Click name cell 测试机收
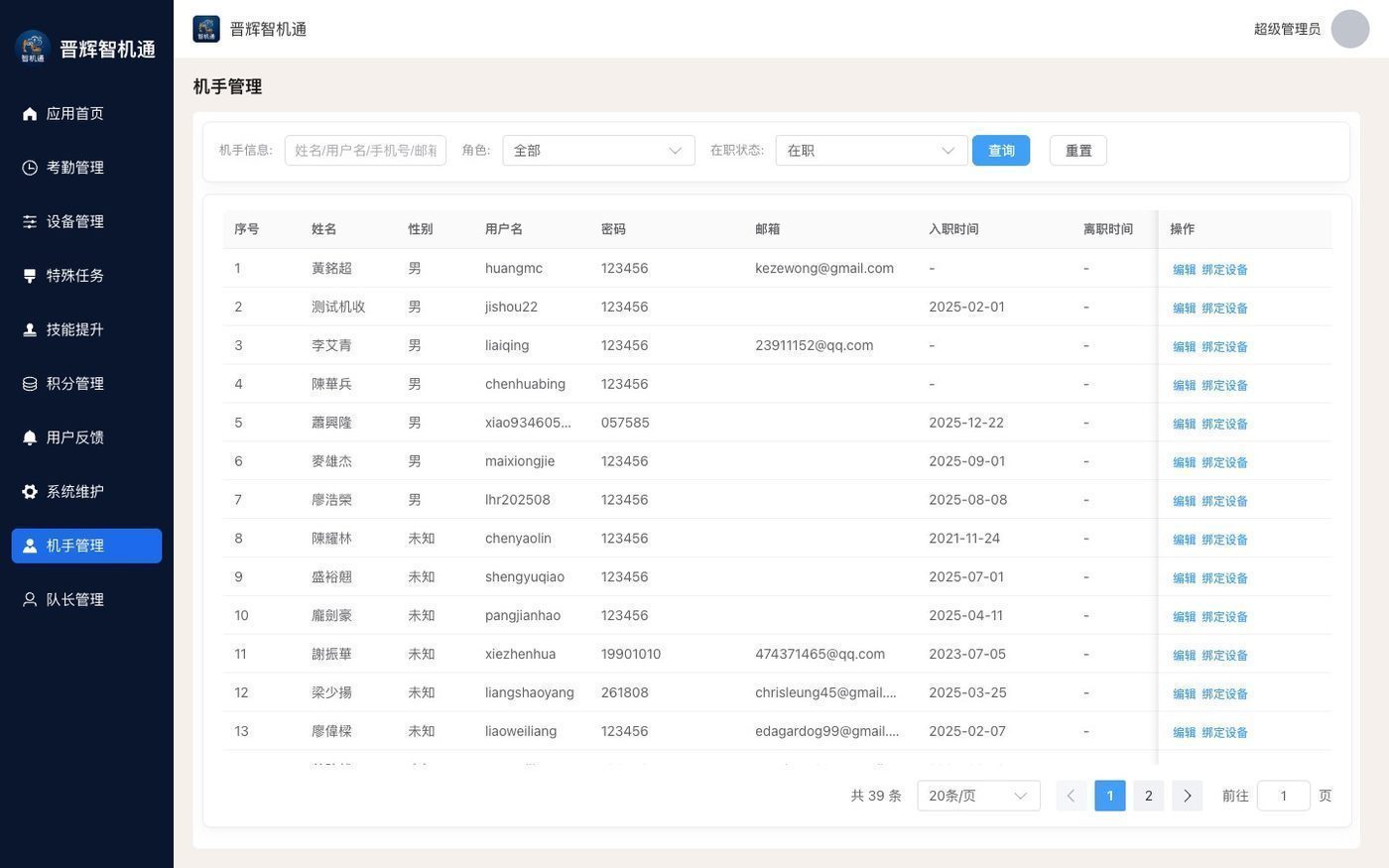This screenshot has width=1389, height=868. click(x=338, y=308)
